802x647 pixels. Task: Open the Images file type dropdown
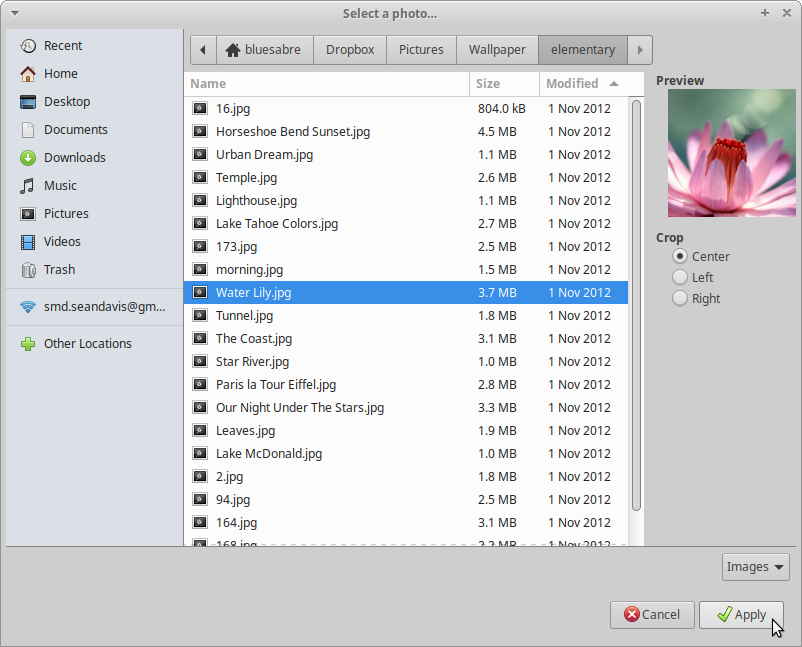pos(755,566)
